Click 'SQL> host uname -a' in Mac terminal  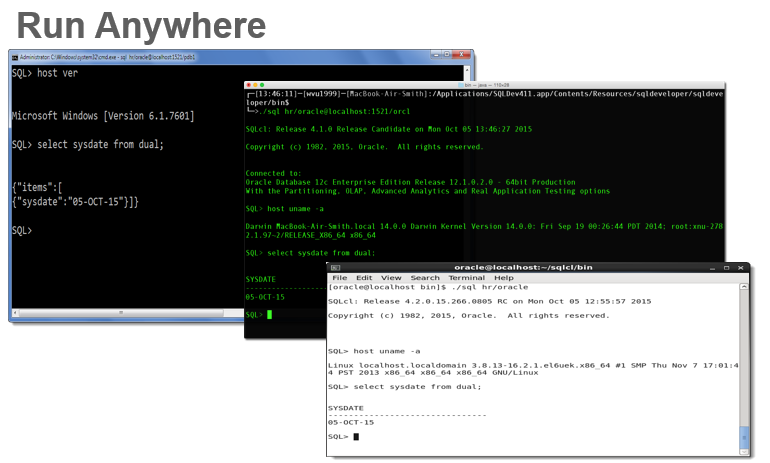(285, 209)
